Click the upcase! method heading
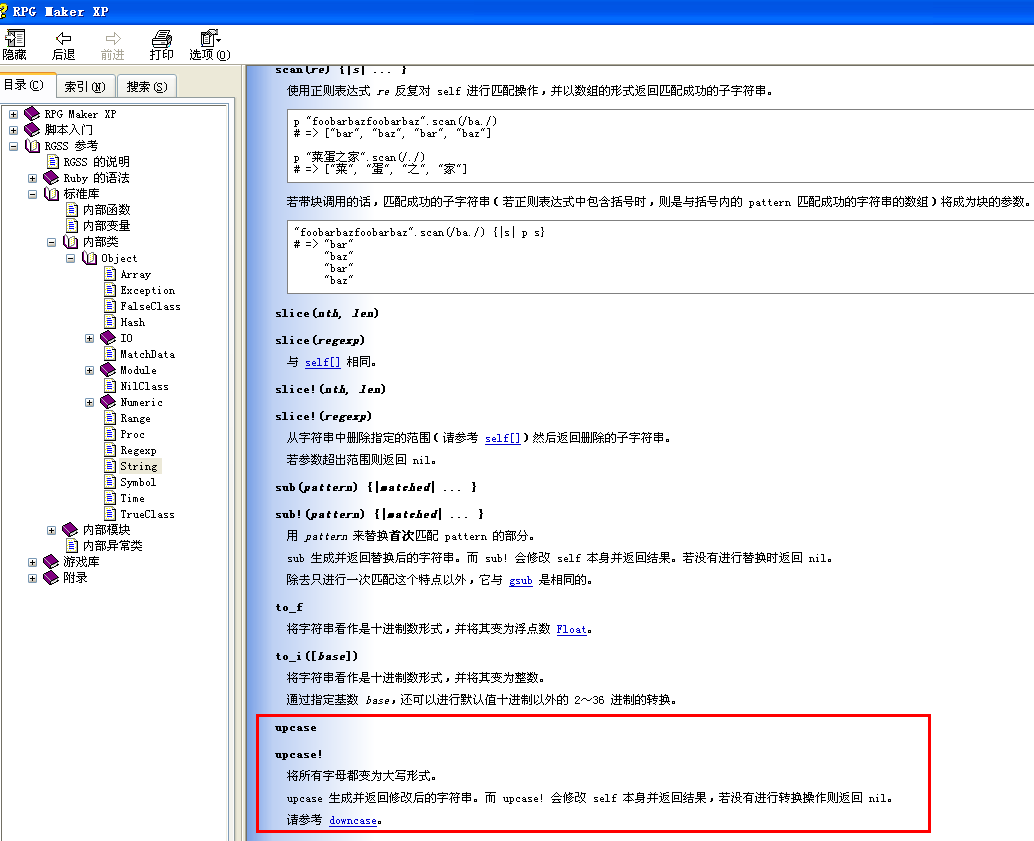This screenshot has height=841, width=1034. (x=299, y=755)
